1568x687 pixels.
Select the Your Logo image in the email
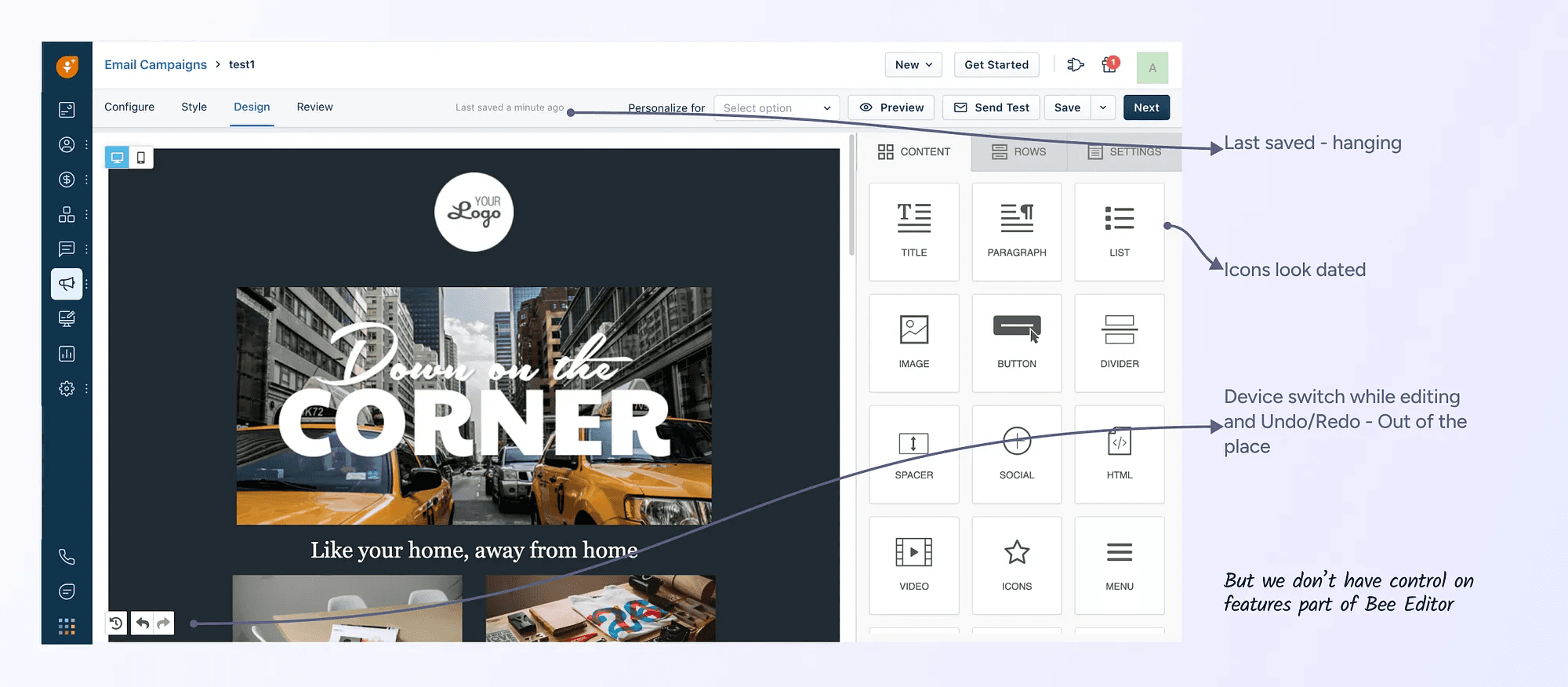[474, 212]
